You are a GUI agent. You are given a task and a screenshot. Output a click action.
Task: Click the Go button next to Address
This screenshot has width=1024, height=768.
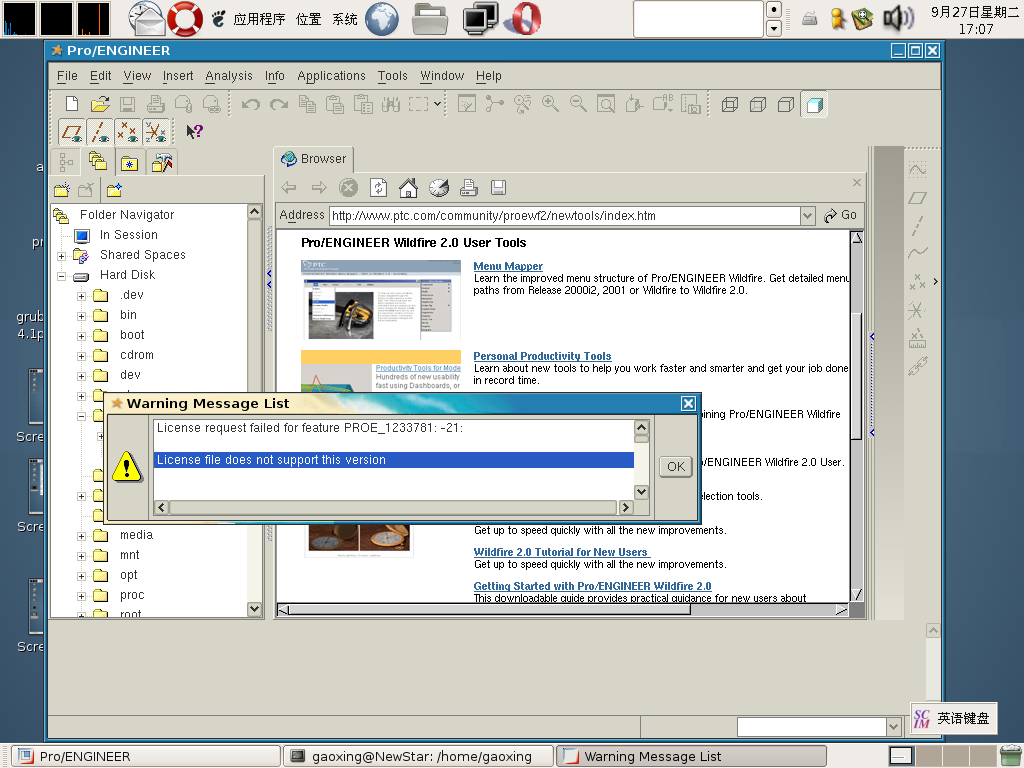(840, 215)
